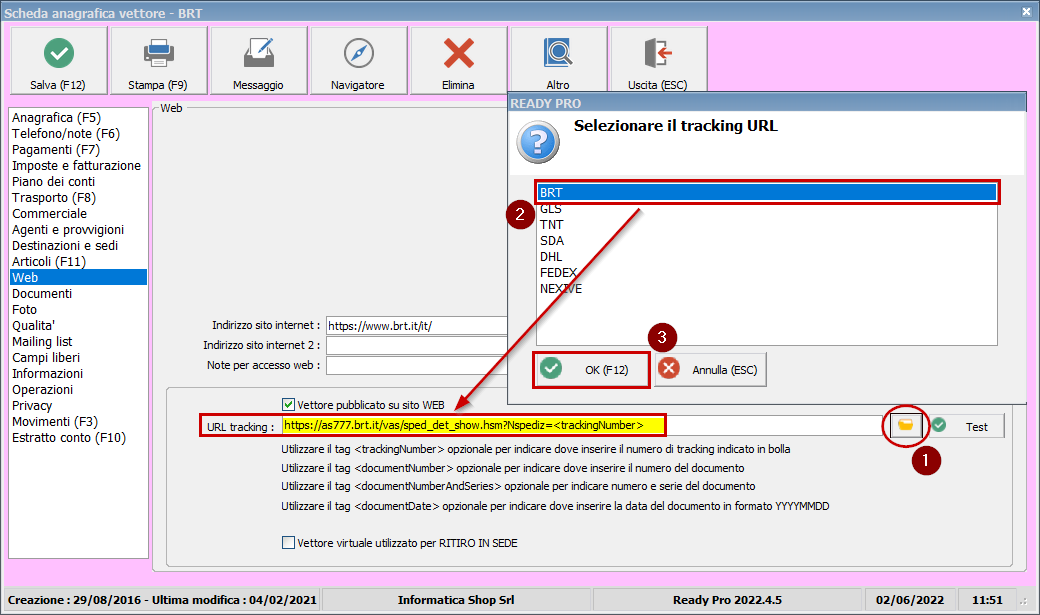Open the Mailing list section
The width and height of the screenshot is (1040, 615).
pyautogui.click(x=78, y=341)
